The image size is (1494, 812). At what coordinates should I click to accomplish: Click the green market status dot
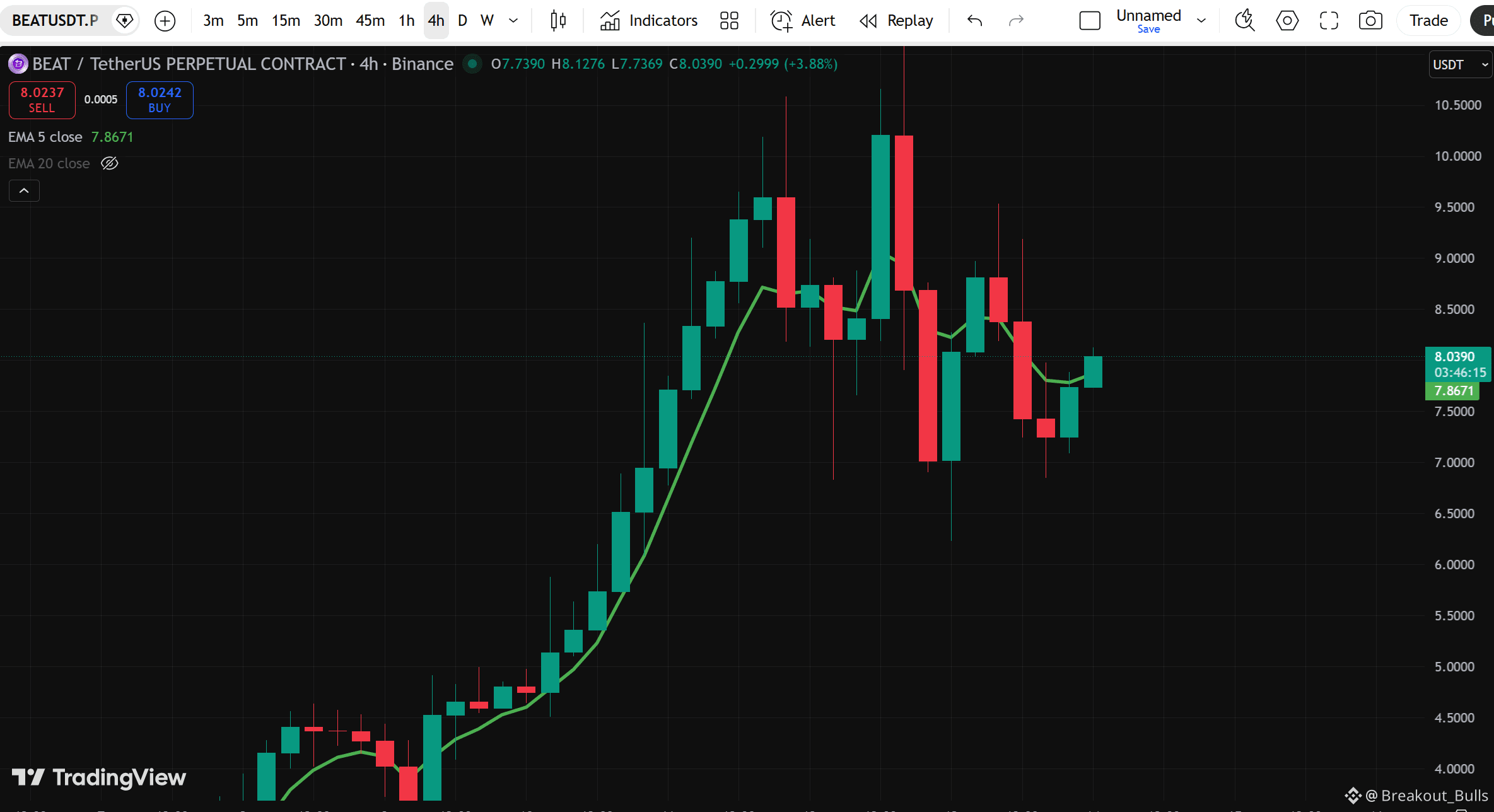[472, 64]
